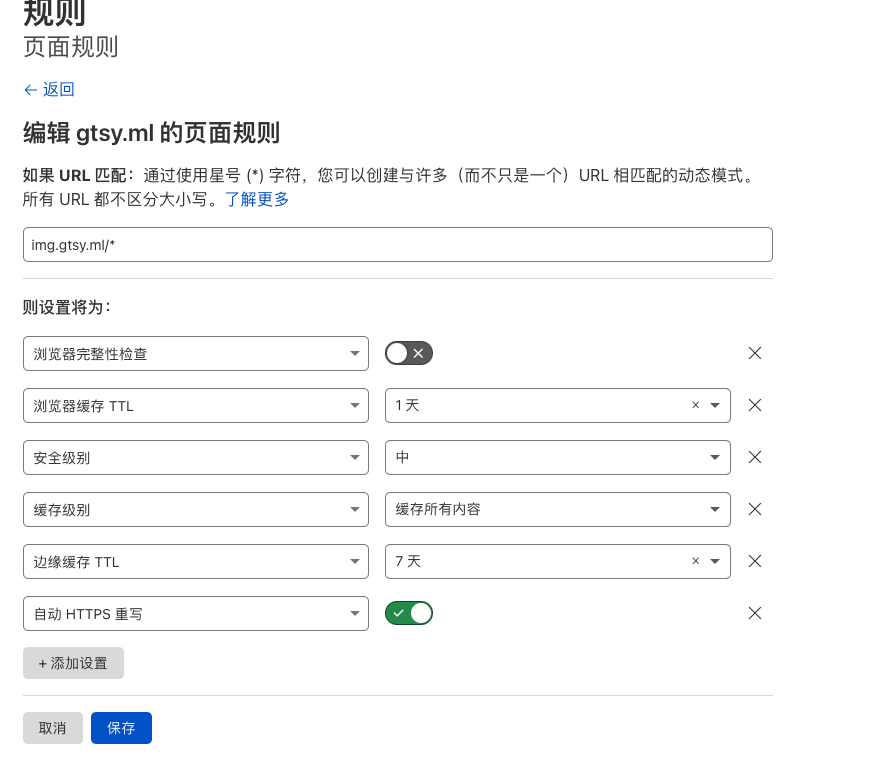This screenshot has width=872, height=772.
Task: Remove the 自动 HTTPS 重写 setting row
Action: (x=755, y=613)
